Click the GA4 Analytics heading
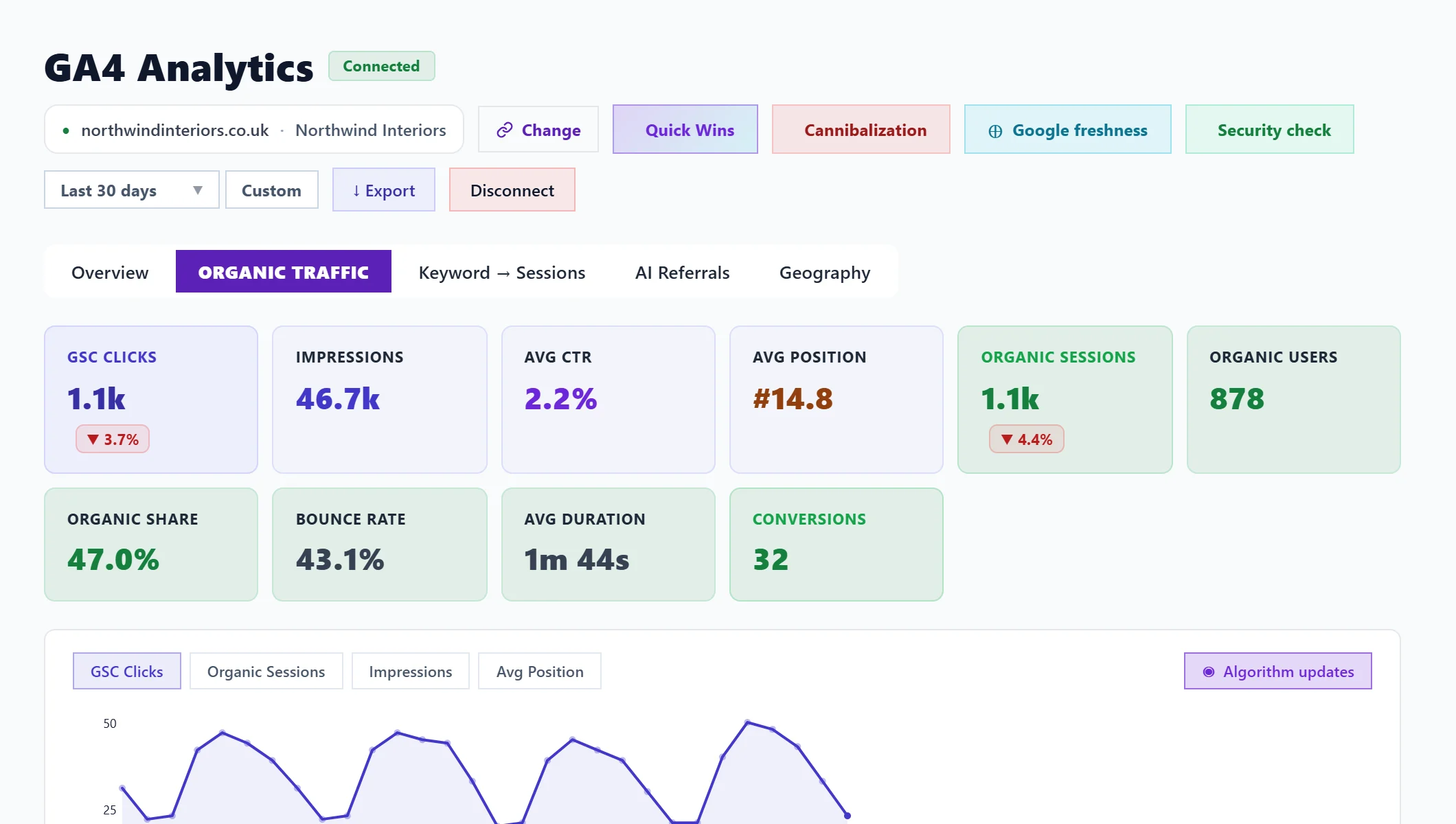This screenshot has height=824, width=1456. [x=179, y=68]
